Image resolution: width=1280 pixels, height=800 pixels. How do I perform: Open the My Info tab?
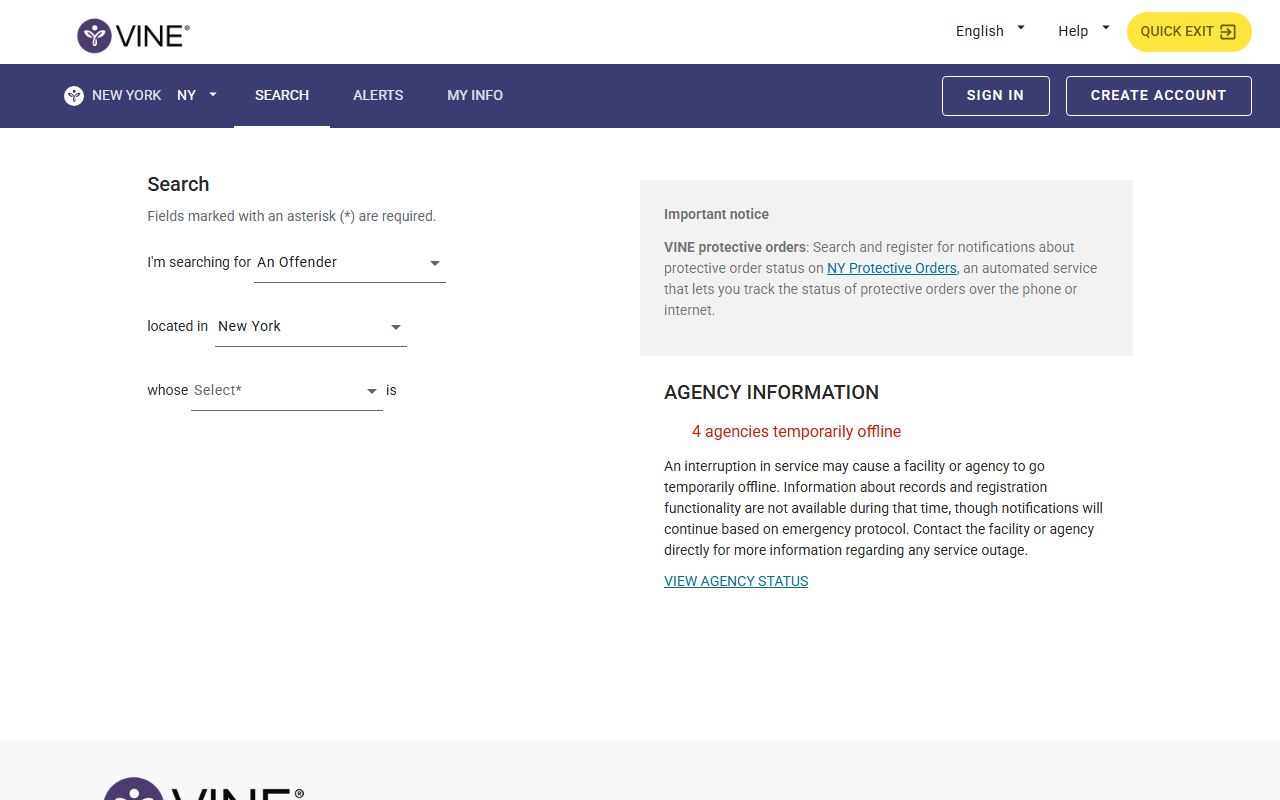475,96
